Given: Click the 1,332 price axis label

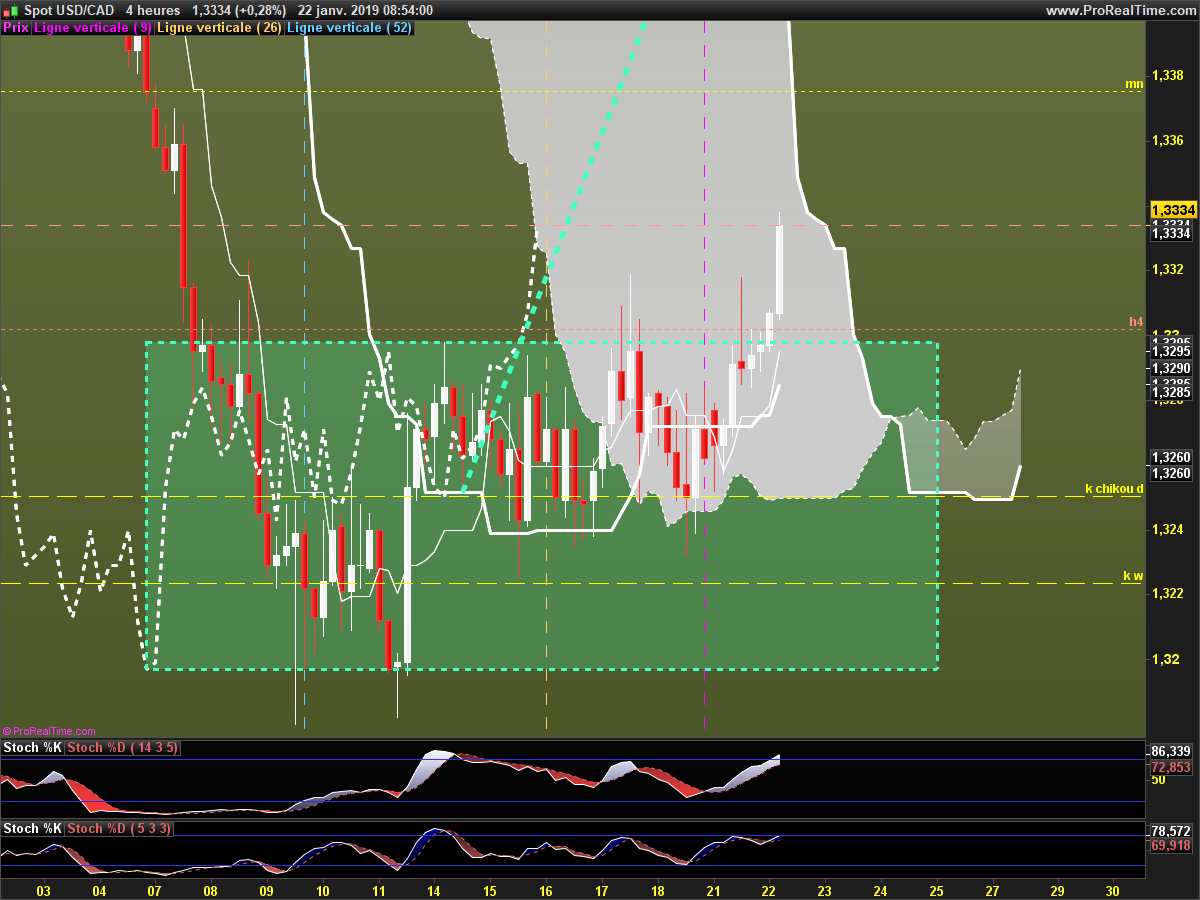Looking at the screenshot, I should 1168,269.
